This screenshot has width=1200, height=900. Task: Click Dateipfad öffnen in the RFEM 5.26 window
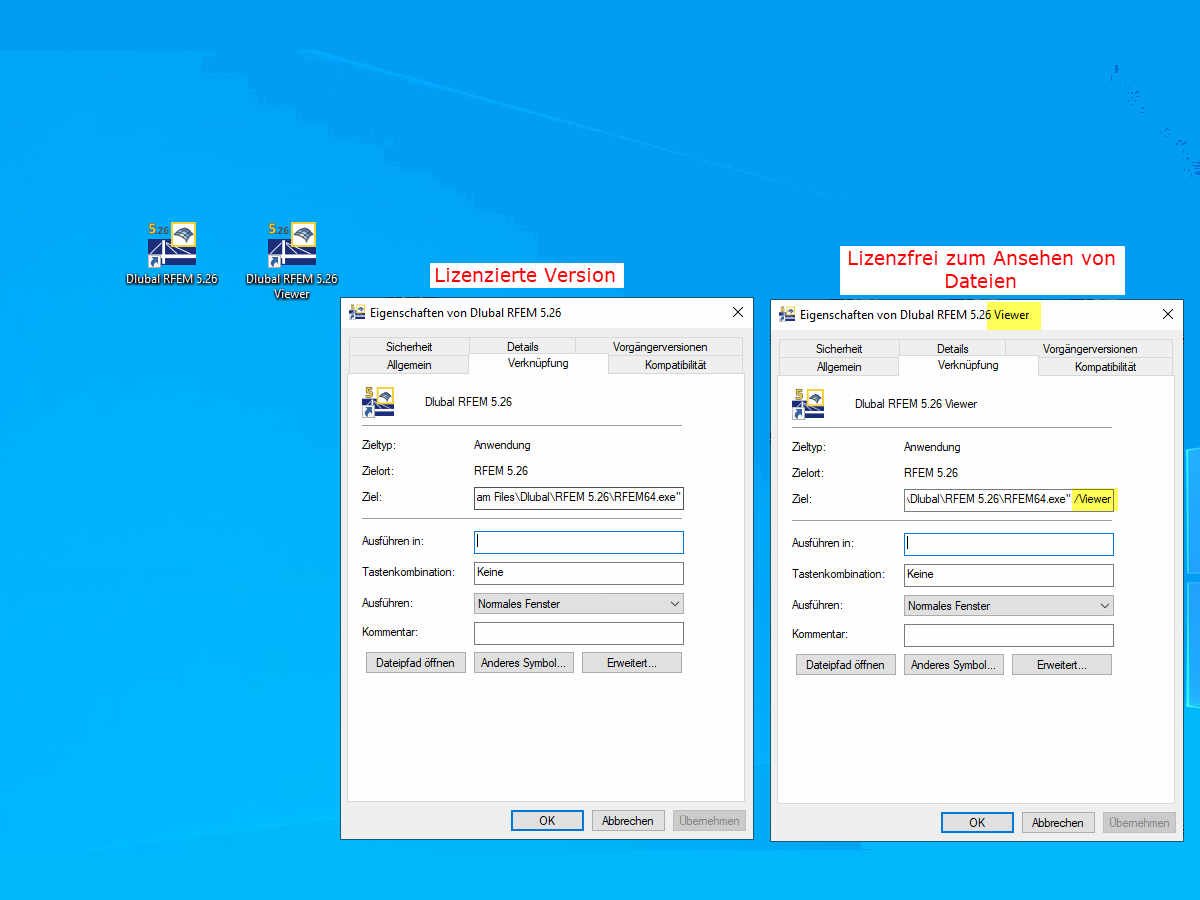click(x=416, y=663)
